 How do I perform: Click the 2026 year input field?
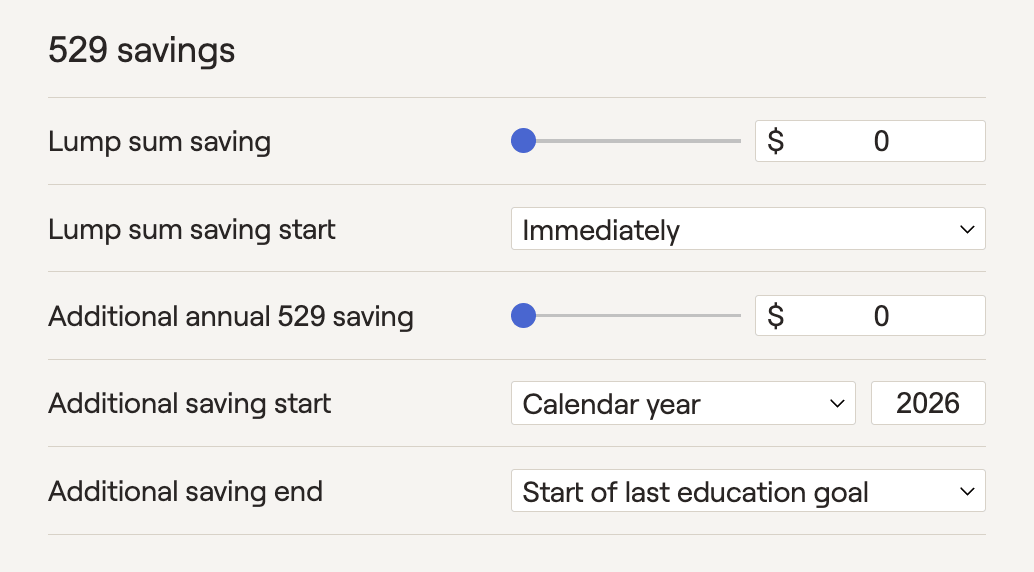click(x=928, y=404)
